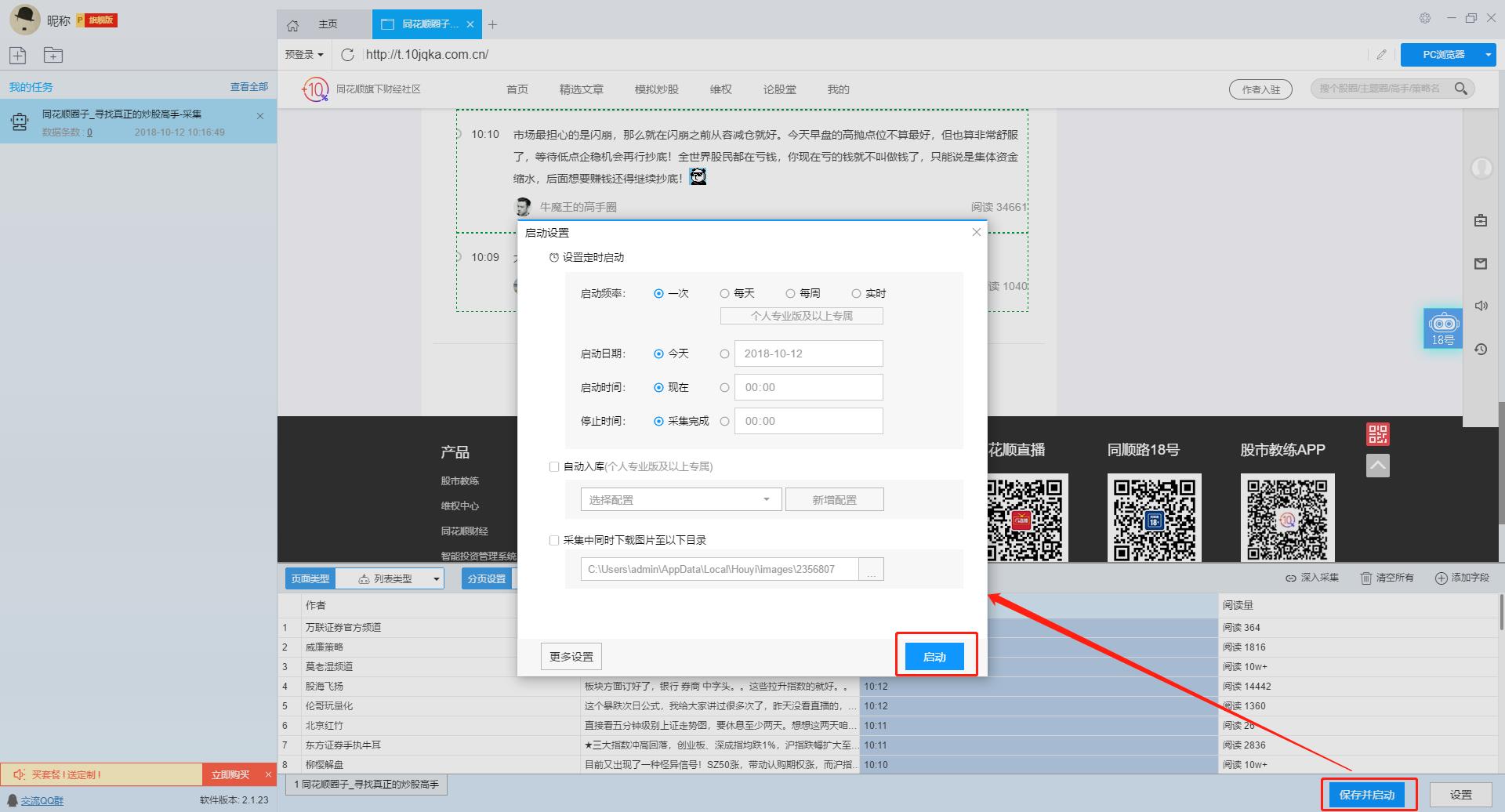Click 更多设置 button
The width and height of the screenshot is (1505, 812).
571,657
